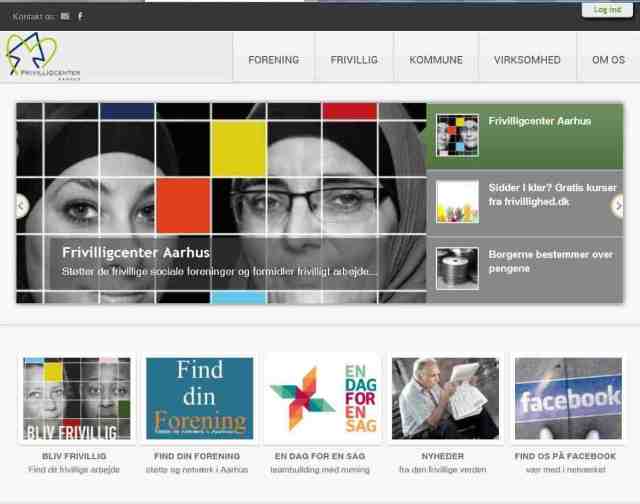Open the OM OS menu

pos(608,60)
